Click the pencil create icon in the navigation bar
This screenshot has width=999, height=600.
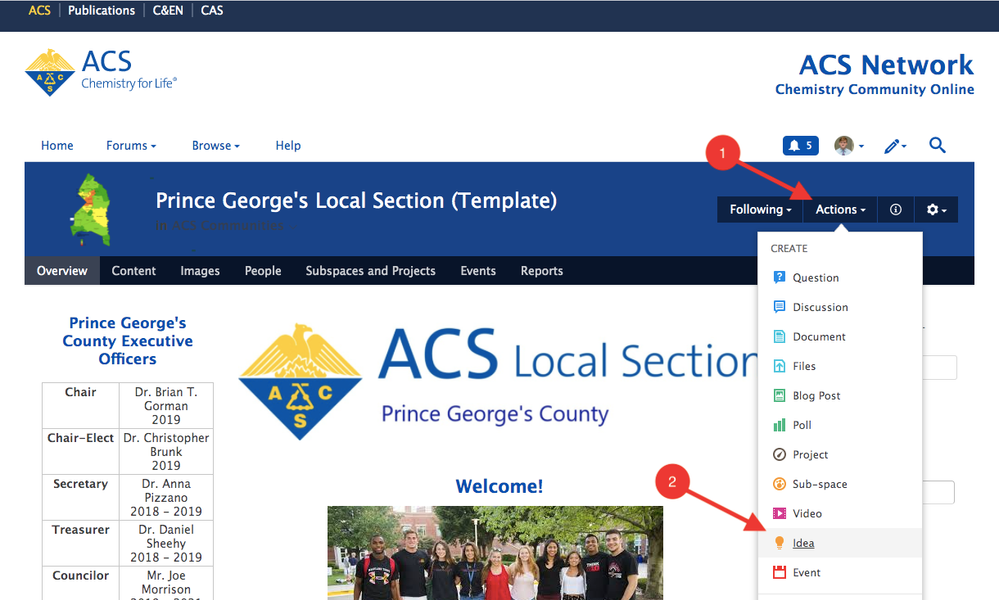[894, 146]
